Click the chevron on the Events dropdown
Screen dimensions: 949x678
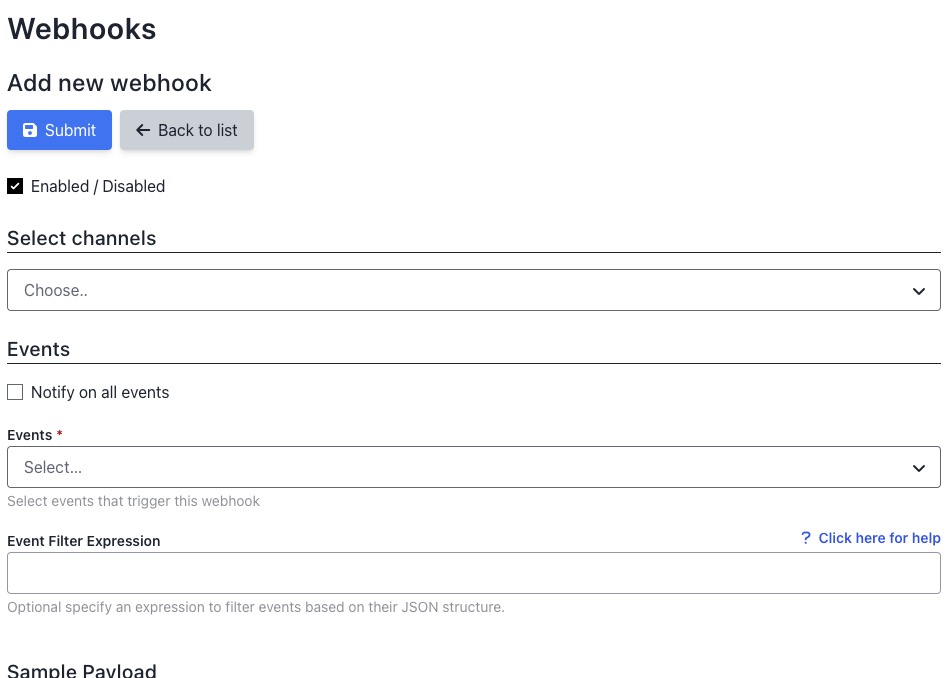tap(918, 467)
